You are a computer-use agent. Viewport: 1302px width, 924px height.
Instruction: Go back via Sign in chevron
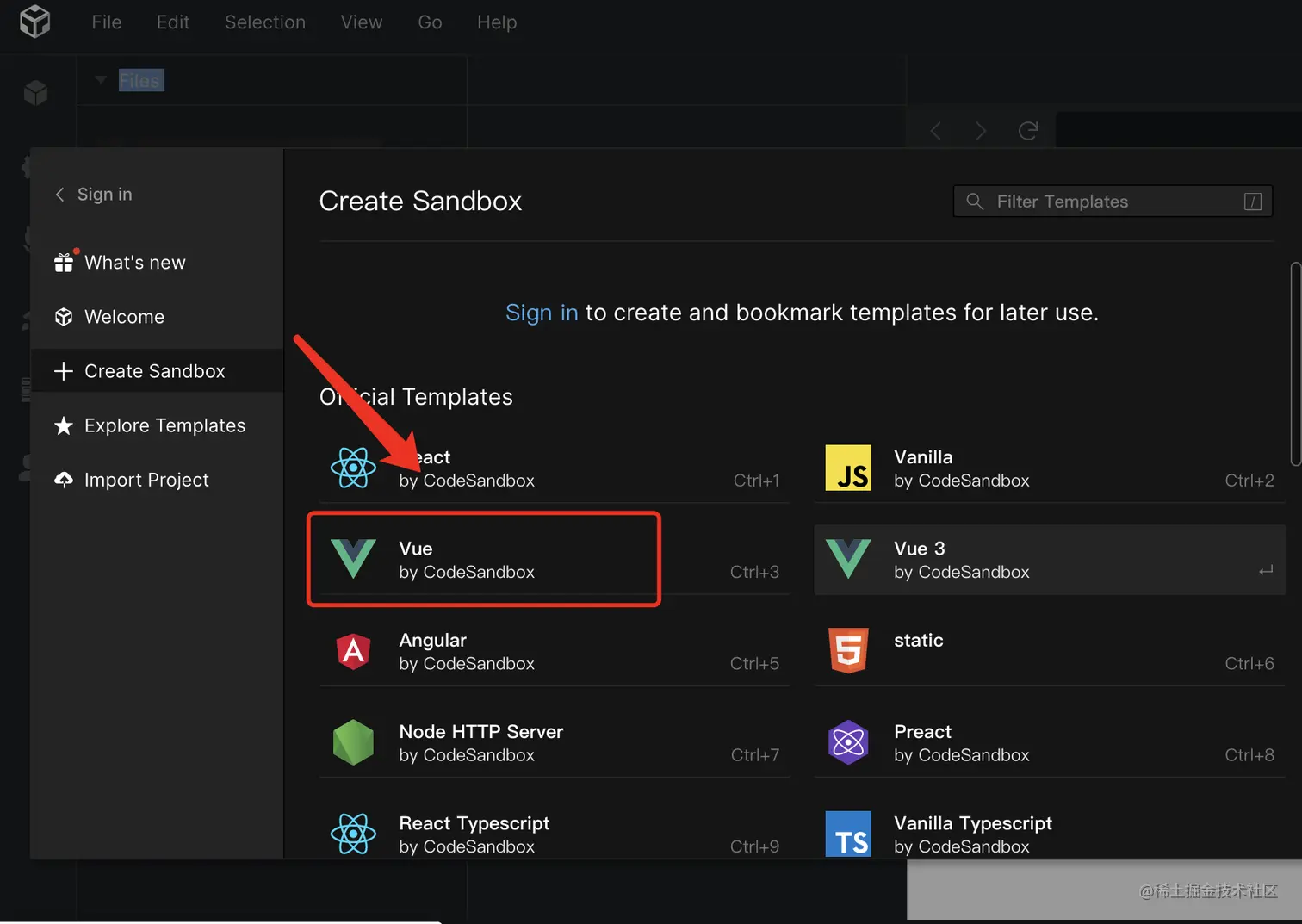pos(60,195)
